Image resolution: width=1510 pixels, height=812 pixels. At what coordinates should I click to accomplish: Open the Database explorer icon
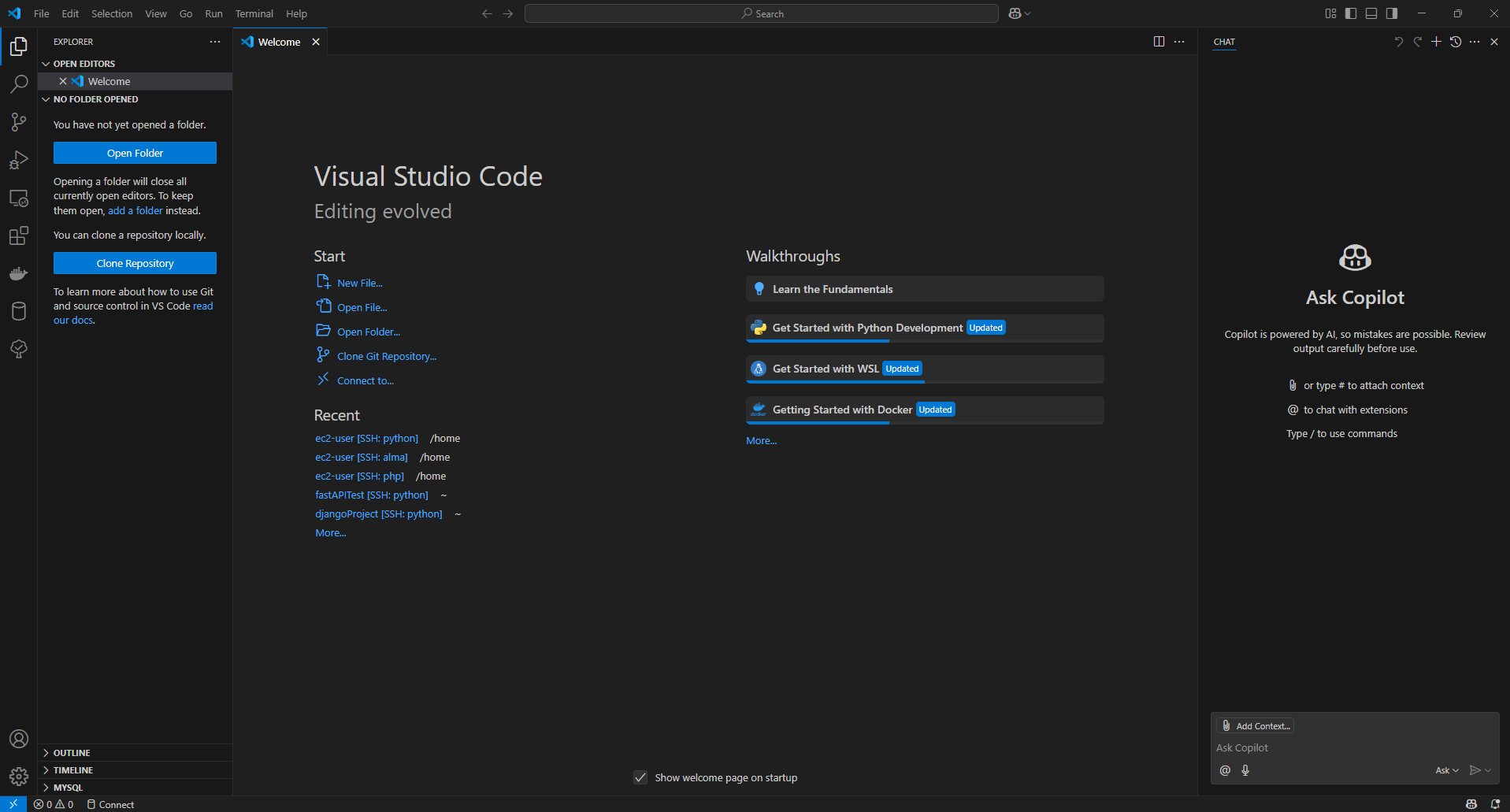[19, 311]
